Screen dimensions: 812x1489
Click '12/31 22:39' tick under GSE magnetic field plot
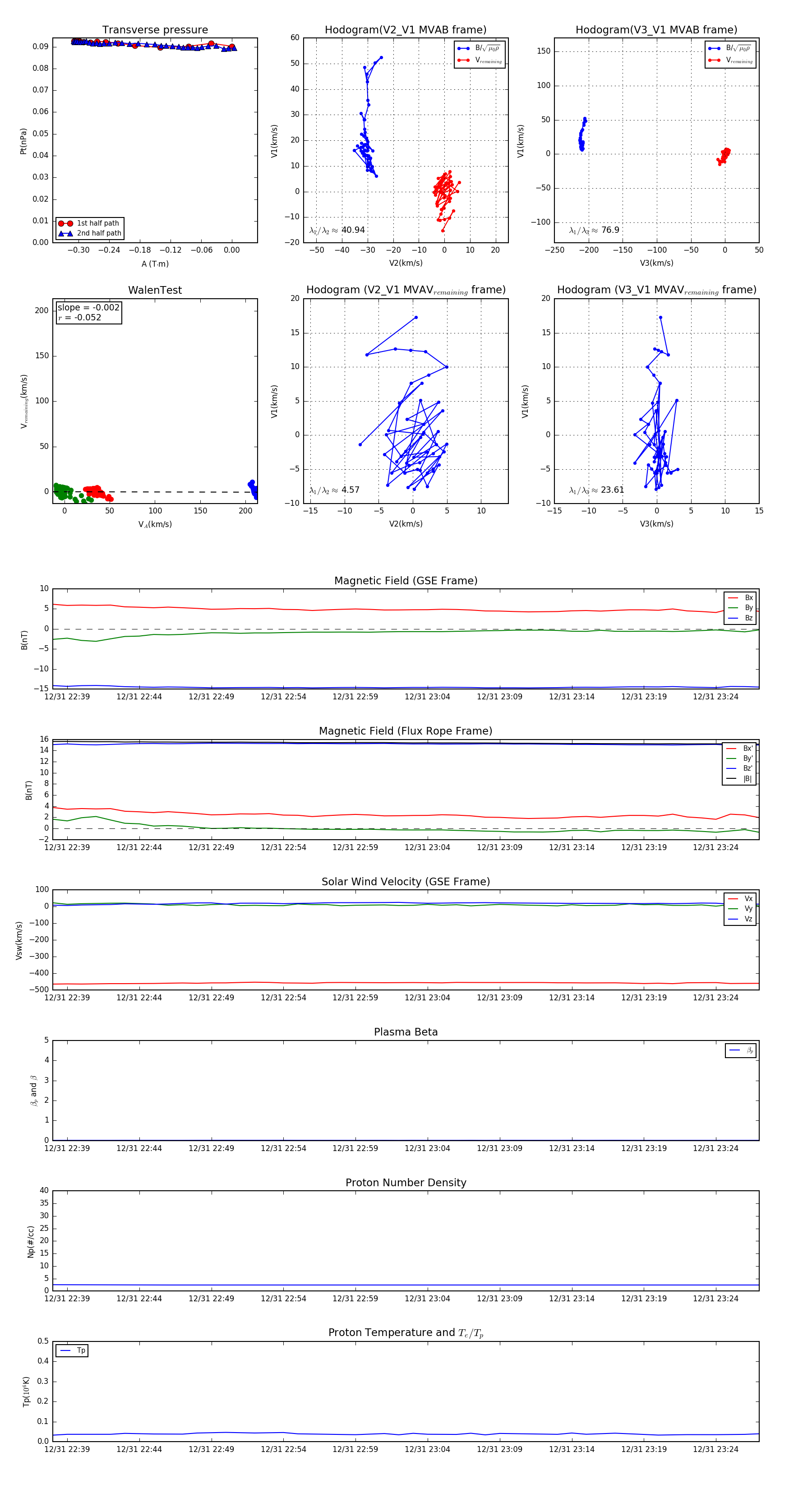[67, 697]
